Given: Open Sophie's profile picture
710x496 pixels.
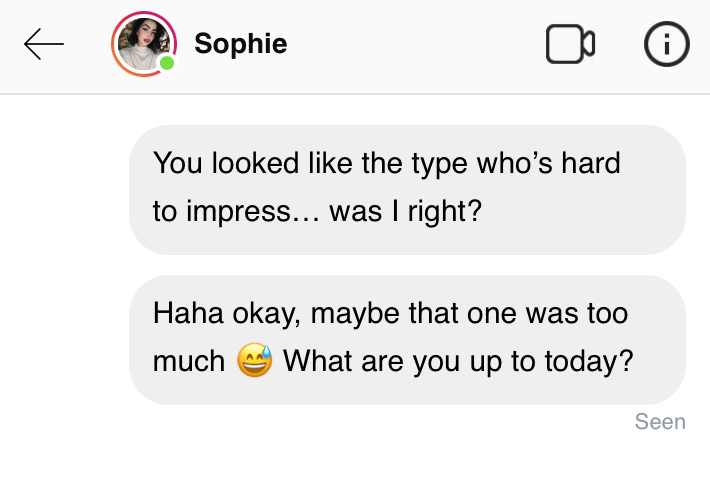Looking at the screenshot, I should point(143,42).
